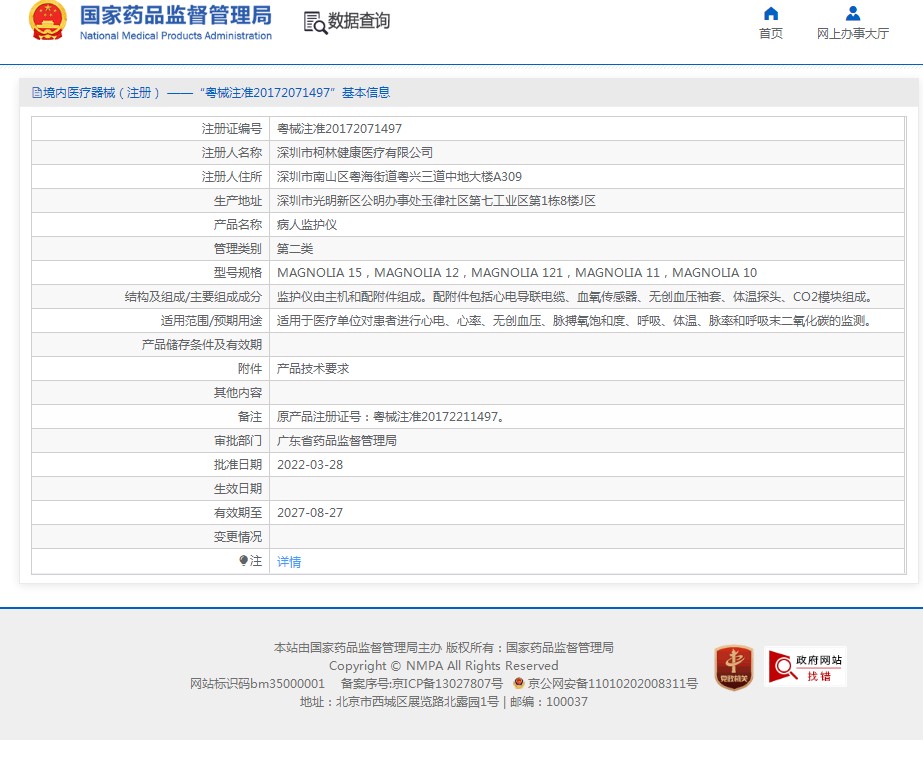This screenshot has height=770, width=923.
Task: Select the 其他内容 row label
Action: point(238,393)
